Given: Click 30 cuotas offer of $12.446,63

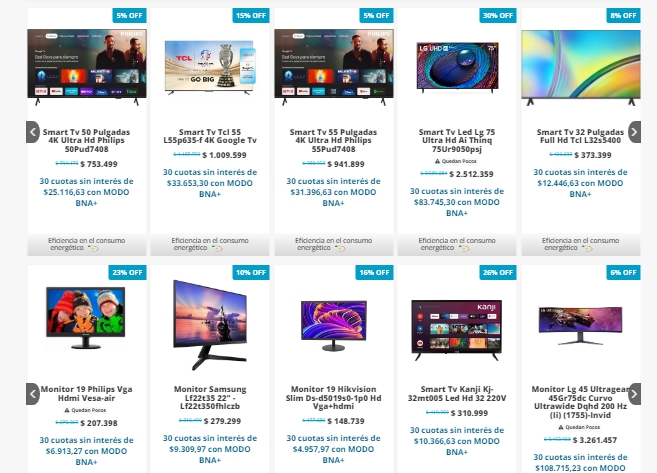Looking at the screenshot, I should coord(580,183).
